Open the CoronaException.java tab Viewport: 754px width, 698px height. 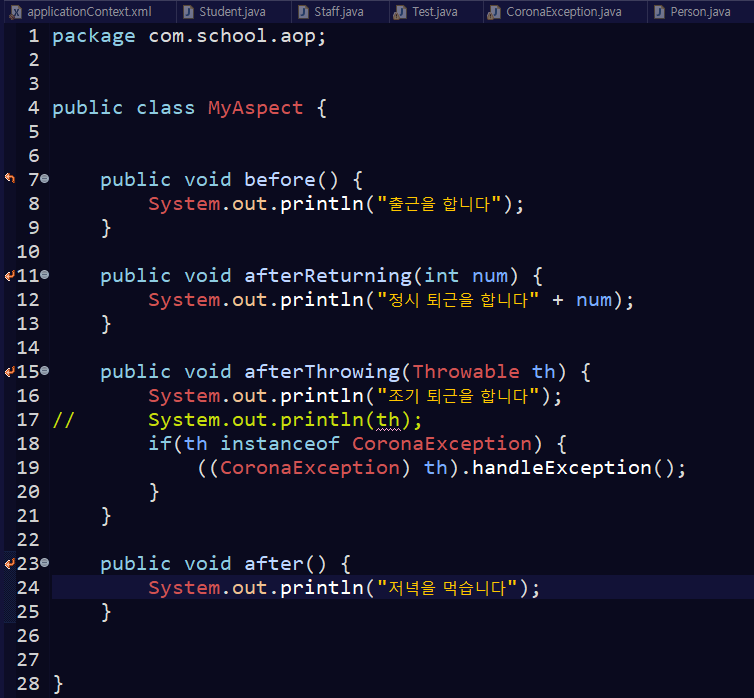click(x=564, y=12)
